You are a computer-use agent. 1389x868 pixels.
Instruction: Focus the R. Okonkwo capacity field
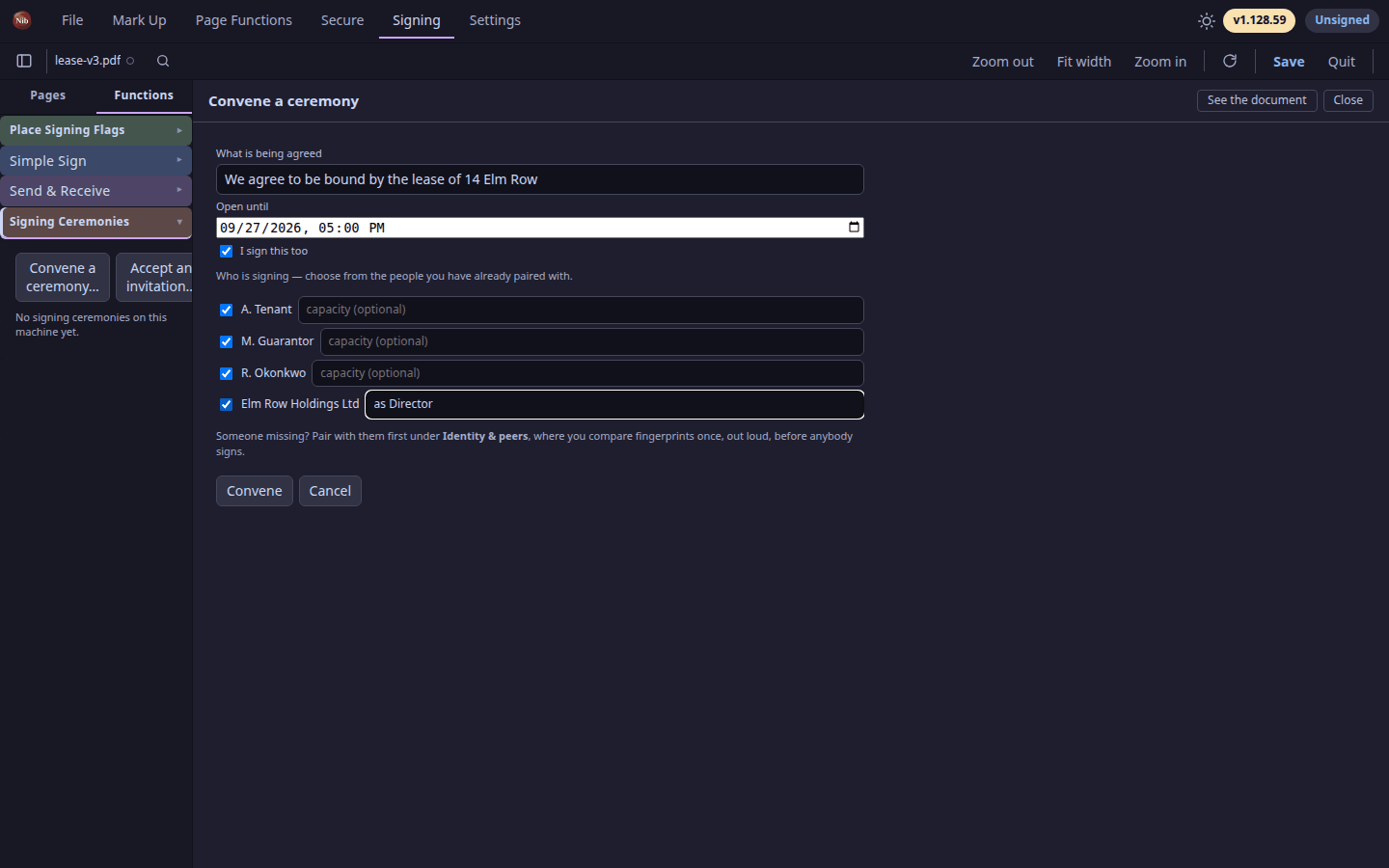pos(587,373)
